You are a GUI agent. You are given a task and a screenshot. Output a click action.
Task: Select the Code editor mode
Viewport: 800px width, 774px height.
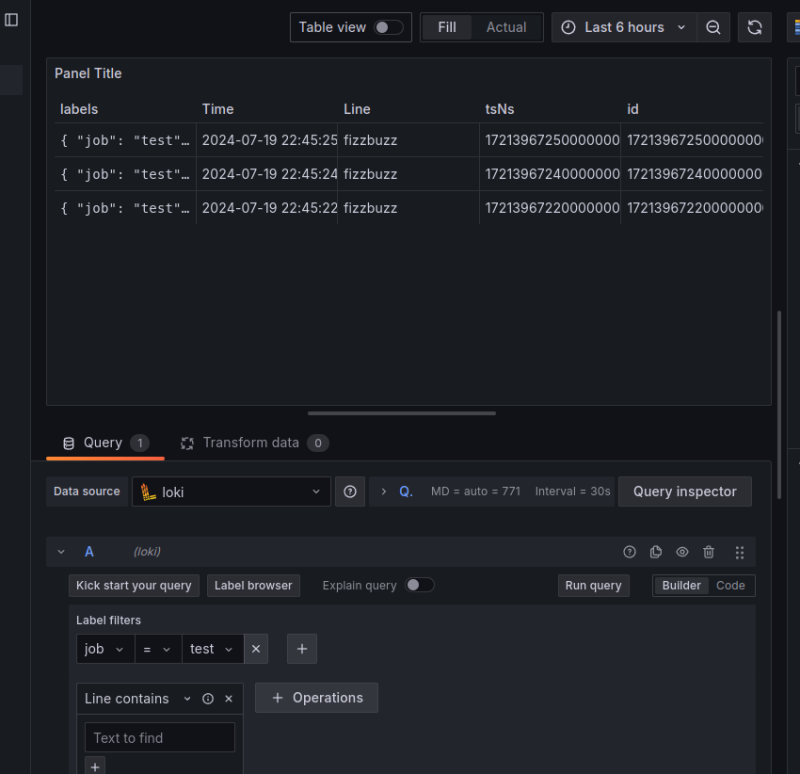pyautogui.click(x=730, y=586)
